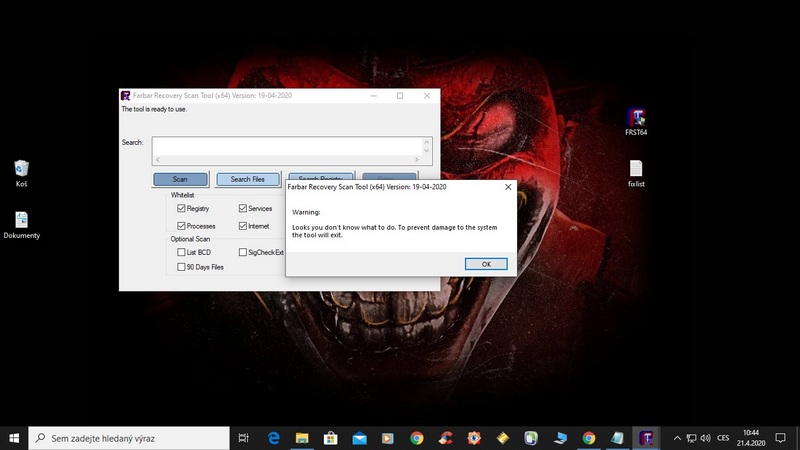The image size is (800, 450).
Task: Open the Windows Start menu
Action: [14, 438]
